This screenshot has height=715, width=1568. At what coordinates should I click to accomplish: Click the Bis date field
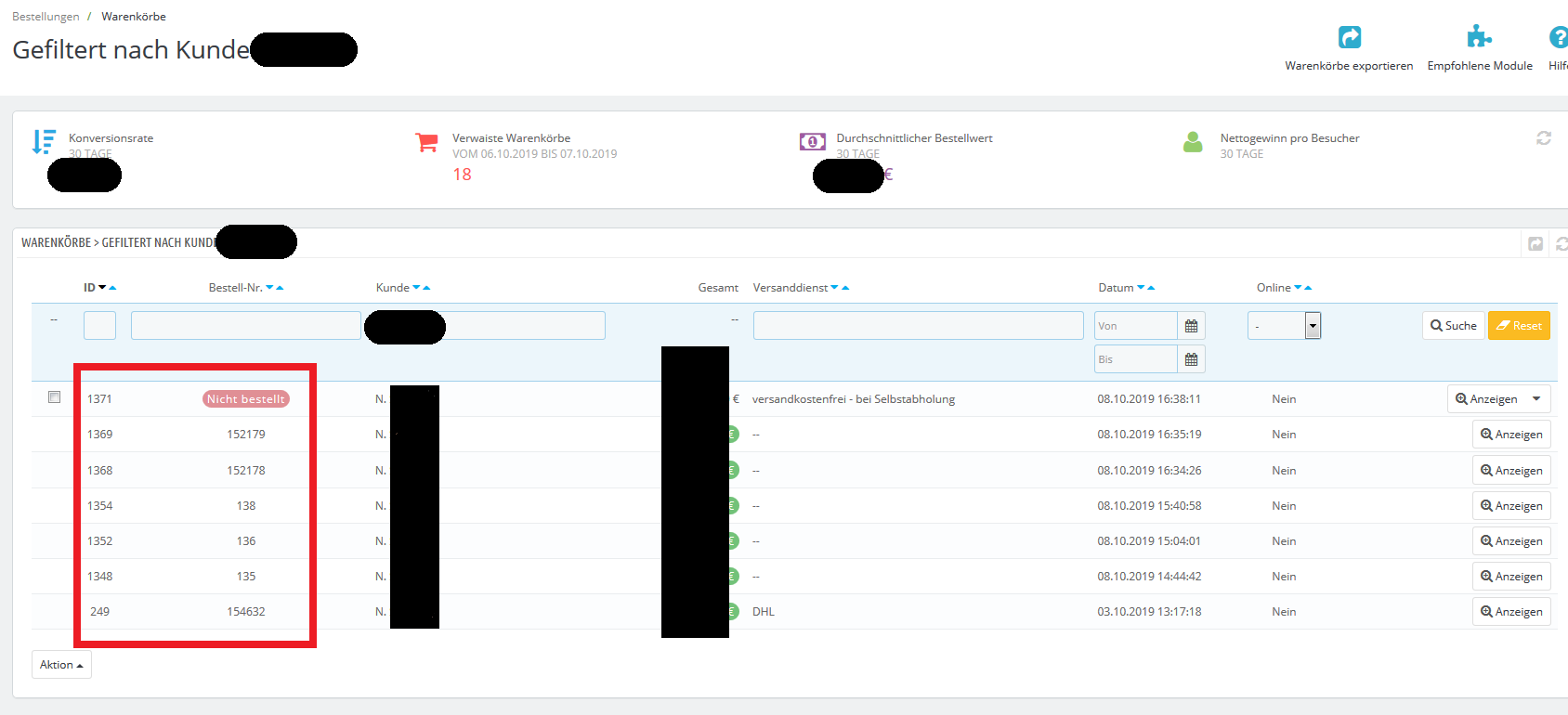[1136, 359]
